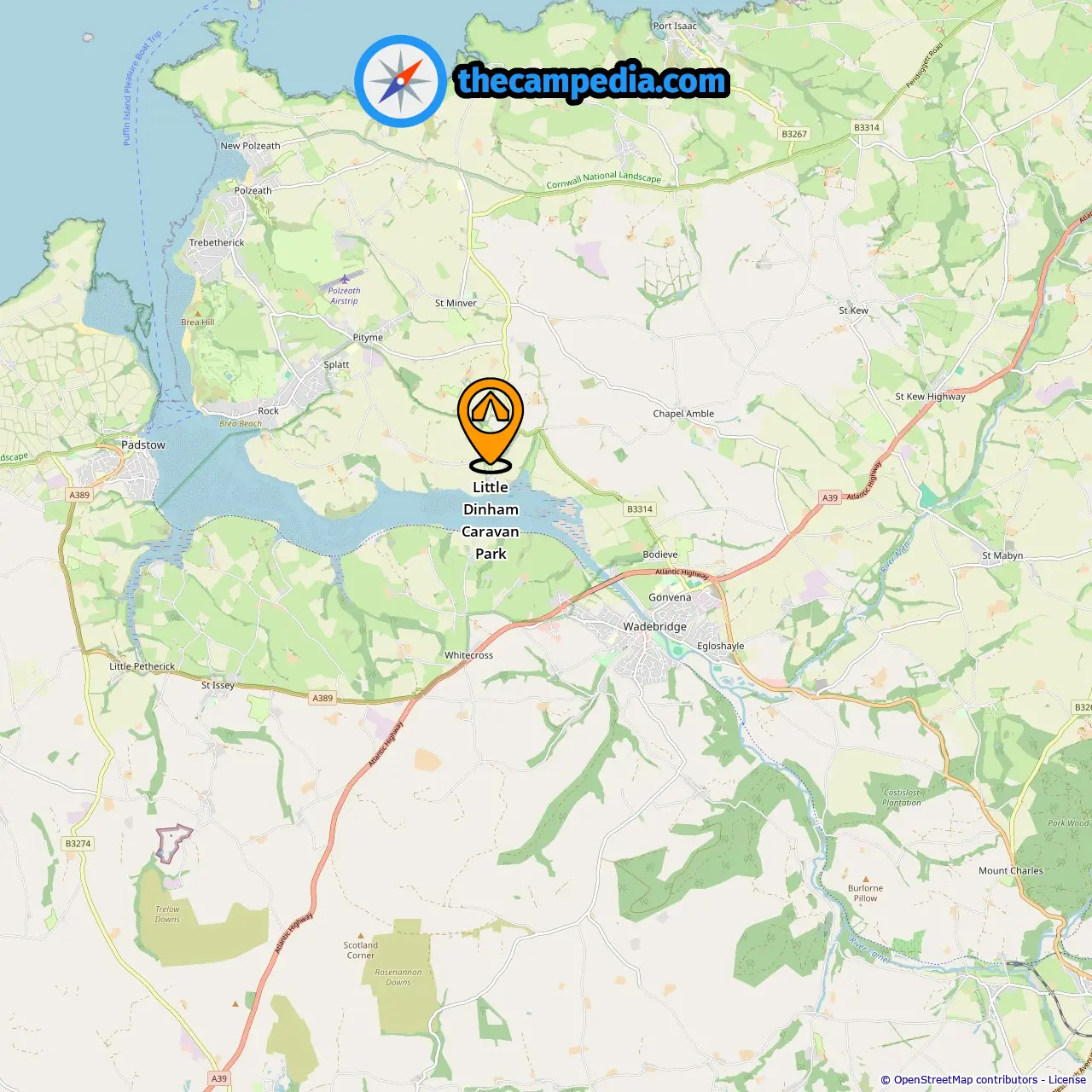Click the Port Isaac place label
The width and height of the screenshot is (1092, 1092).
click(x=675, y=26)
